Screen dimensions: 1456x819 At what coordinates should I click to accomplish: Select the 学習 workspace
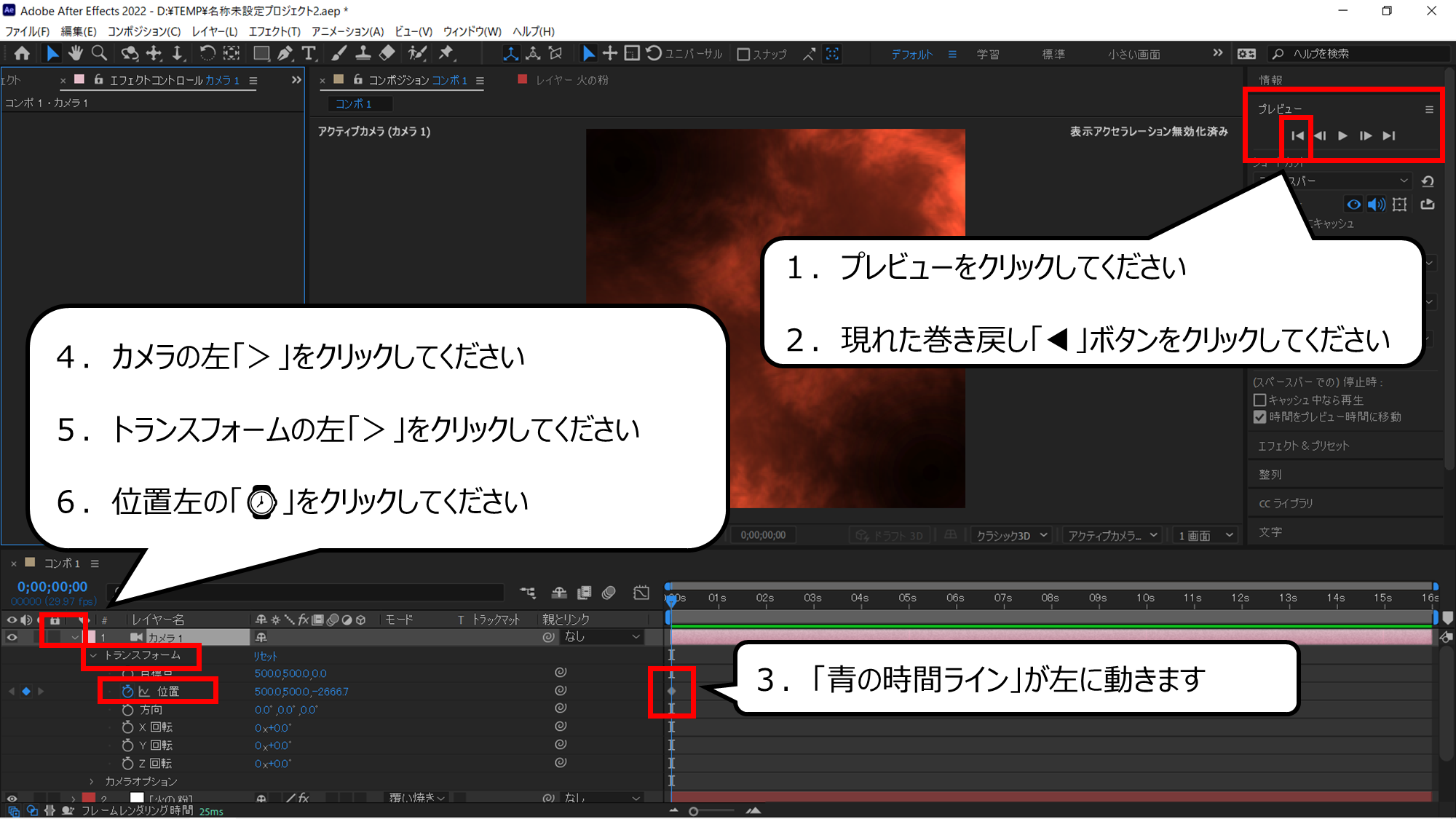(x=988, y=55)
